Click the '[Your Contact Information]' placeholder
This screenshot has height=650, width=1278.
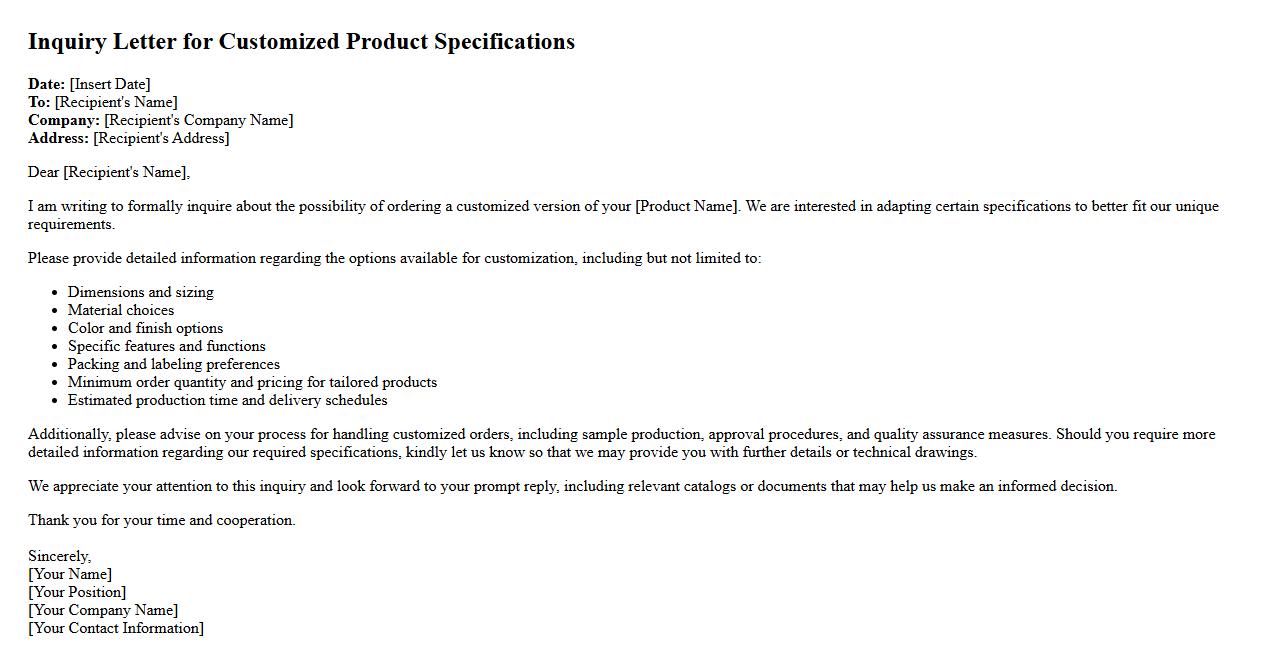[x=116, y=628]
